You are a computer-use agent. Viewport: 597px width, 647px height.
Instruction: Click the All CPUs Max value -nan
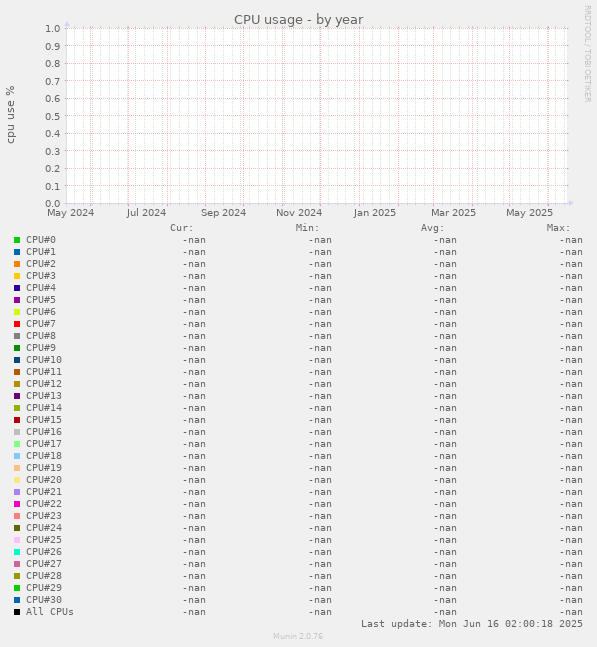571,612
